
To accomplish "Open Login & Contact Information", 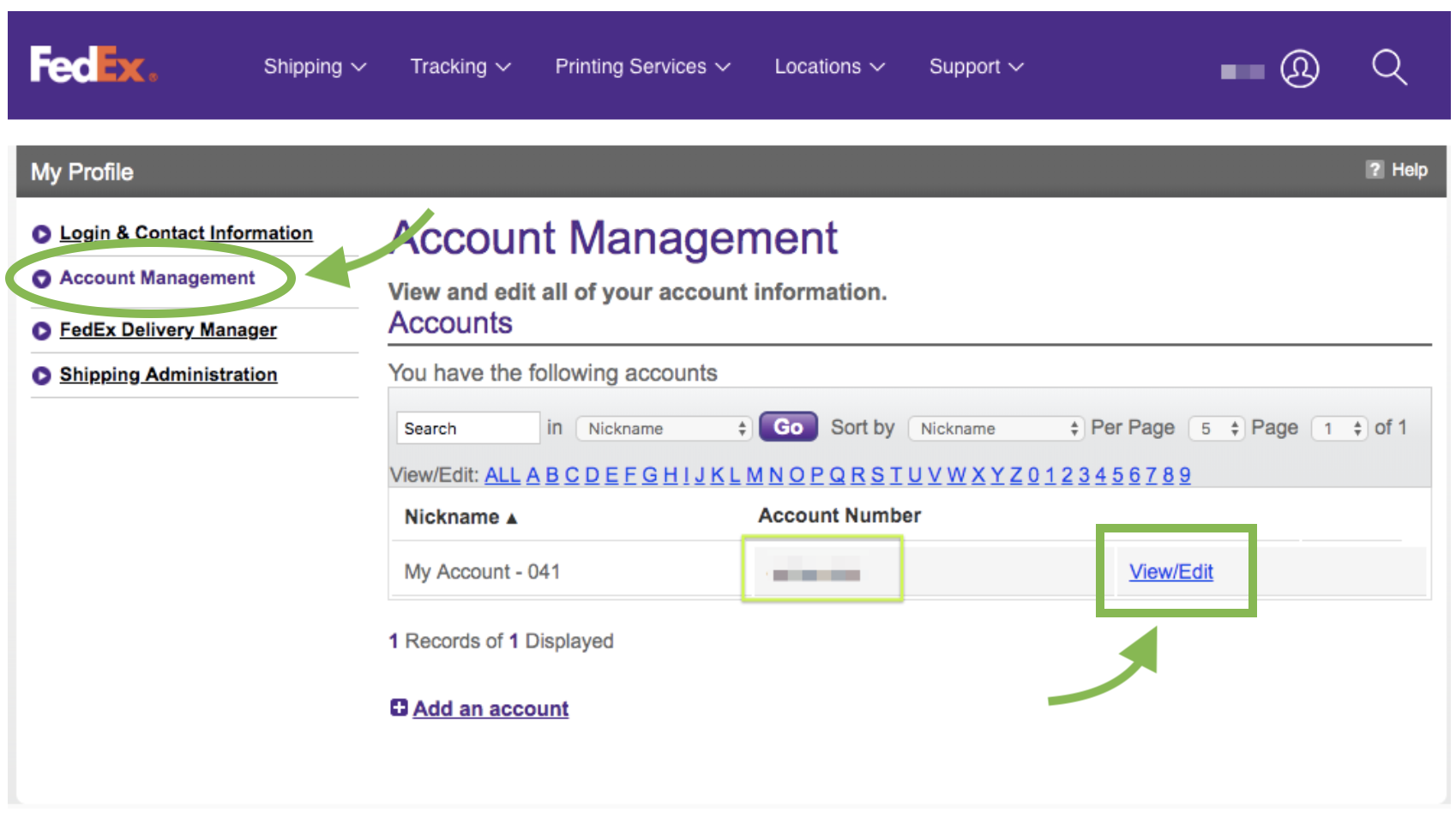I will pyautogui.click(x=186, y=233).
